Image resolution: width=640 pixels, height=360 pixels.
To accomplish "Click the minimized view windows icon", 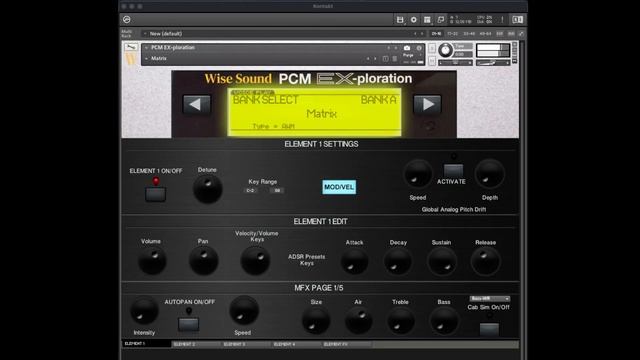I will pos(440,20).
